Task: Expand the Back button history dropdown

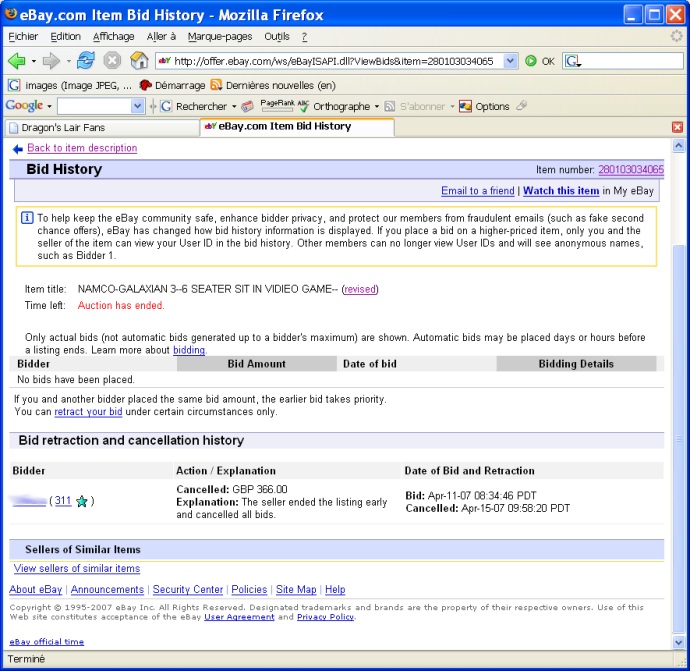Action: pos(33,61)
